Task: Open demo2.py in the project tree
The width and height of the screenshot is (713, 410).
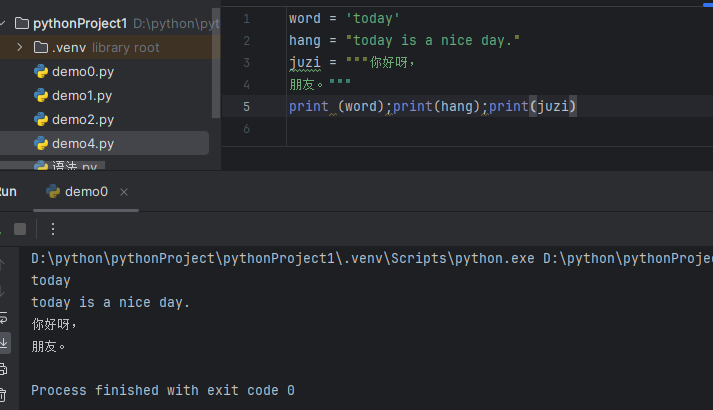Action: pyautogui.click(x=83, y=120)
